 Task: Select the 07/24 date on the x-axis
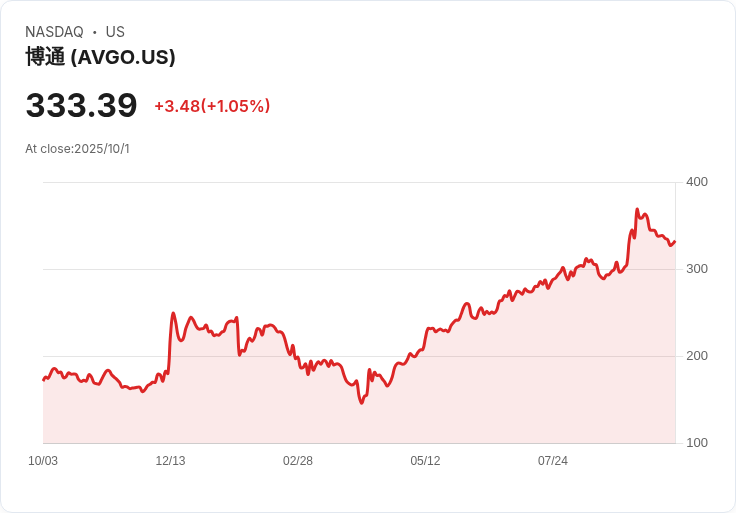tap(553, 461)
